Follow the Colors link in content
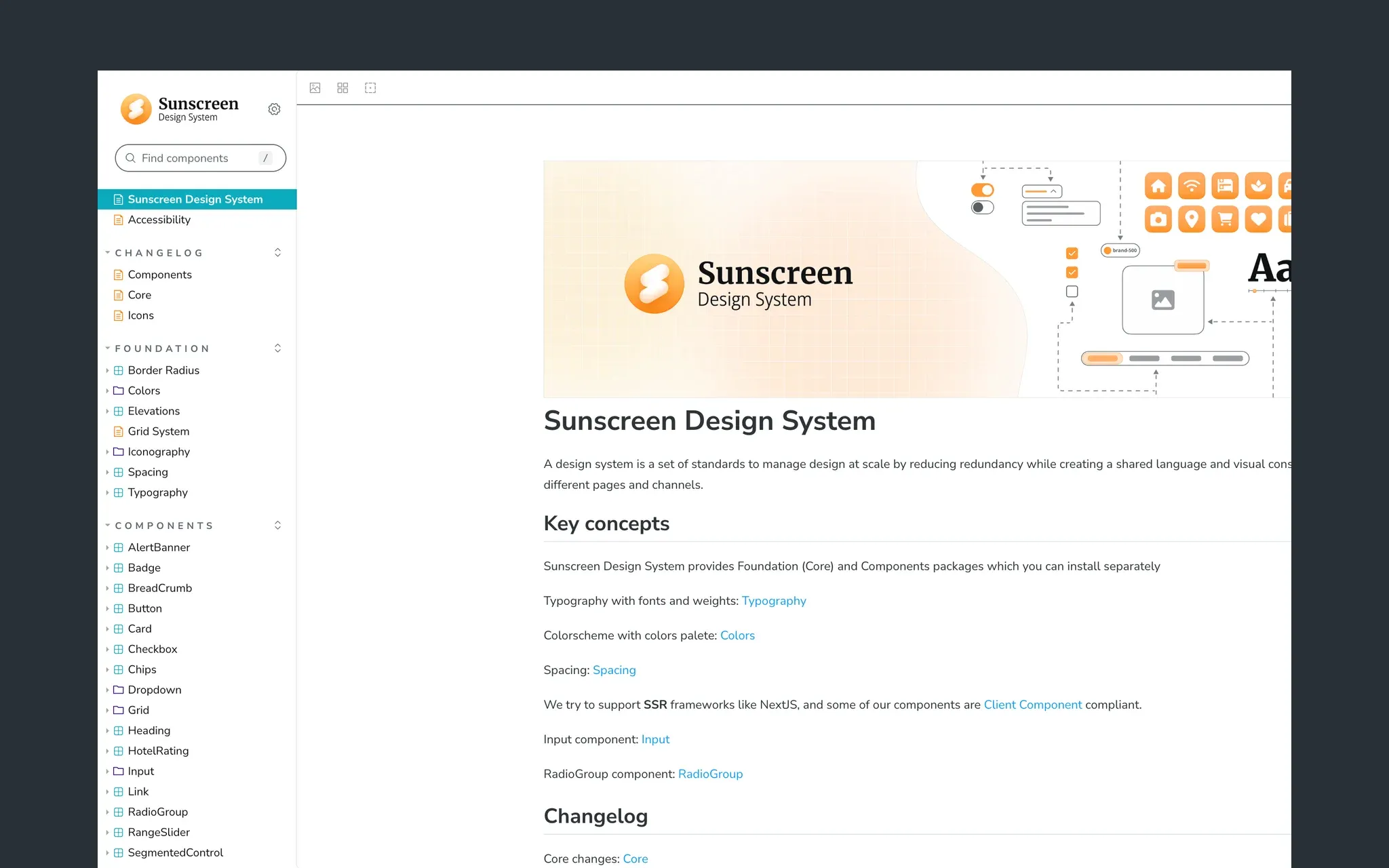This screenshot has width=1389, height=868. tap(737, 635)
